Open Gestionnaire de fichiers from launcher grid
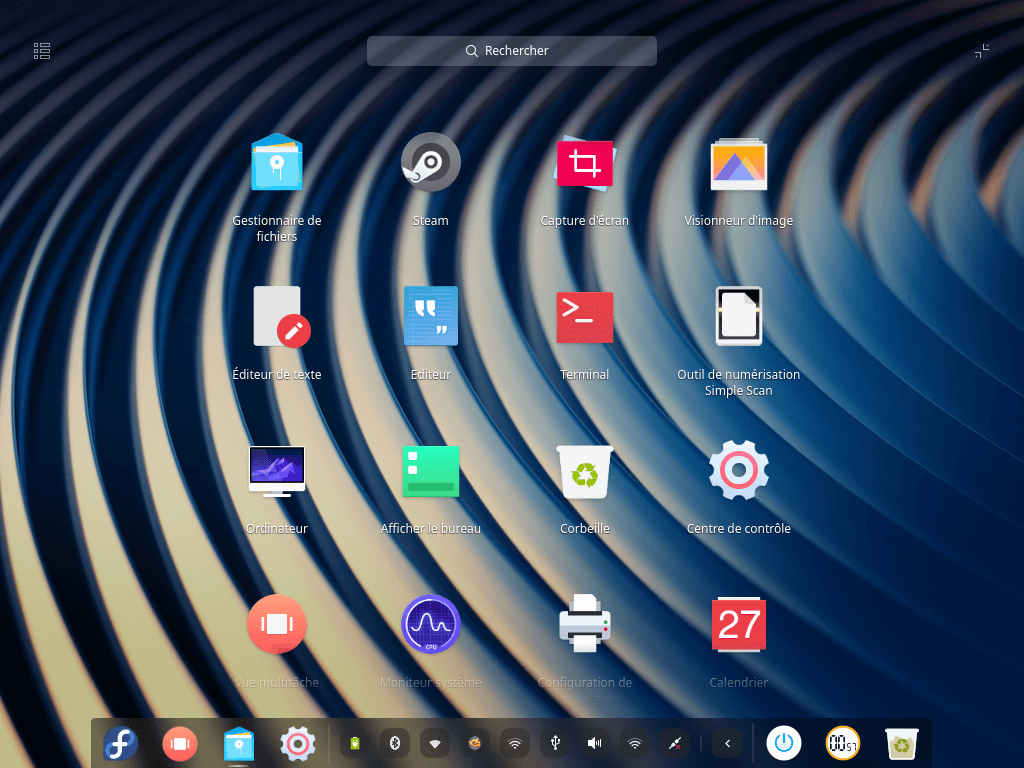 click(x=277, y=163)
